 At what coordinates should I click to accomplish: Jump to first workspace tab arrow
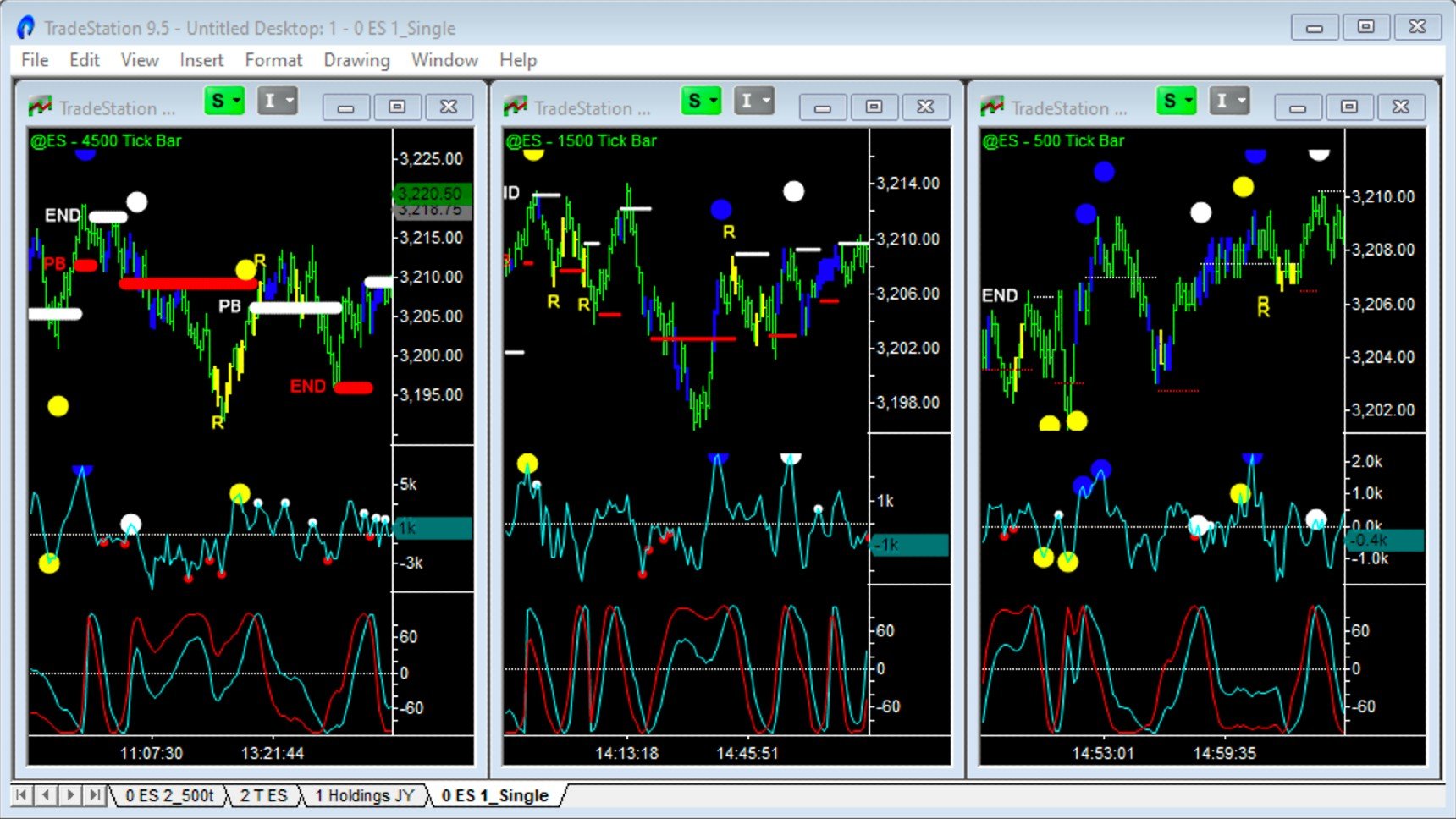tap(22, 794)
